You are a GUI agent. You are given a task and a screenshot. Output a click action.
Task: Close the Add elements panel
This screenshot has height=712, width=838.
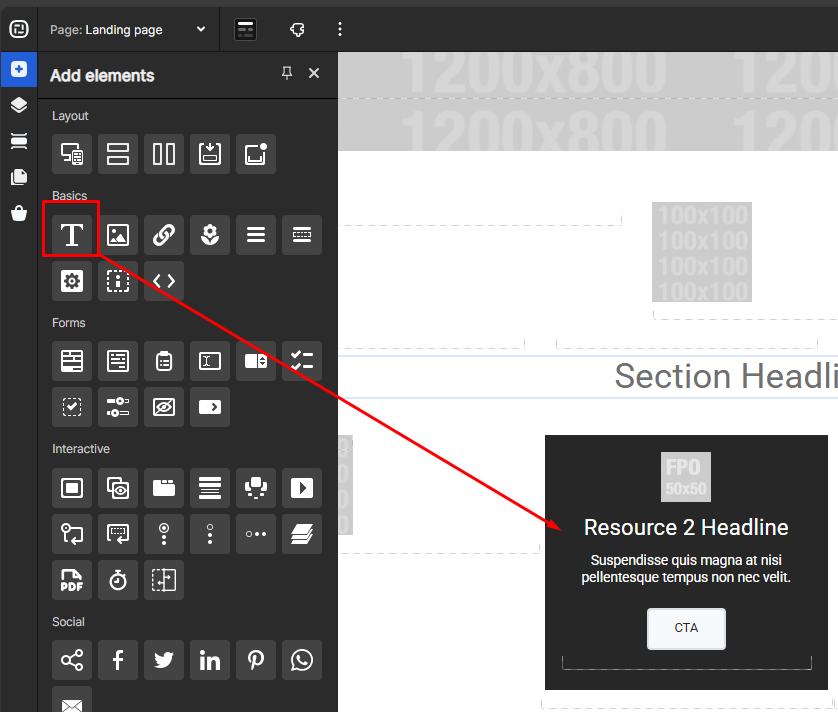(314, 73)
